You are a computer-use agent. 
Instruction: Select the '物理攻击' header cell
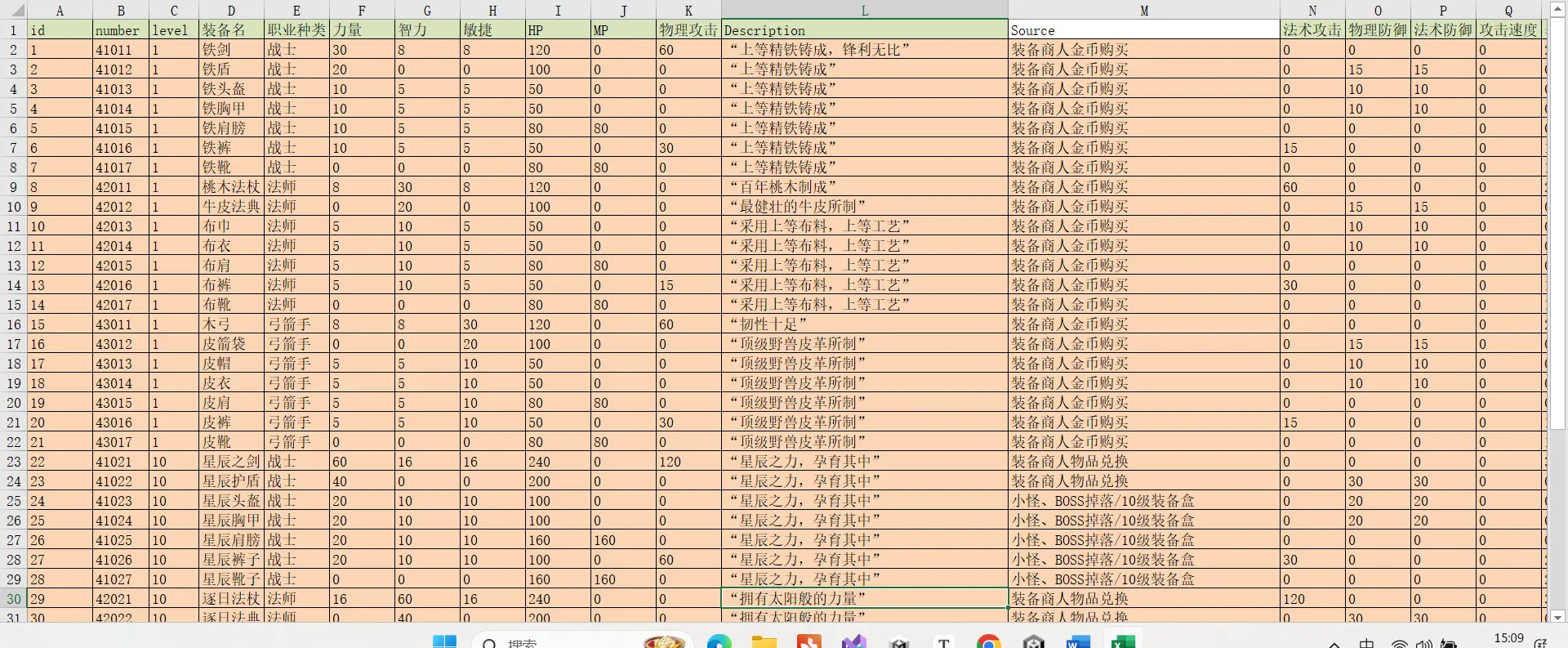coord(688,29)
